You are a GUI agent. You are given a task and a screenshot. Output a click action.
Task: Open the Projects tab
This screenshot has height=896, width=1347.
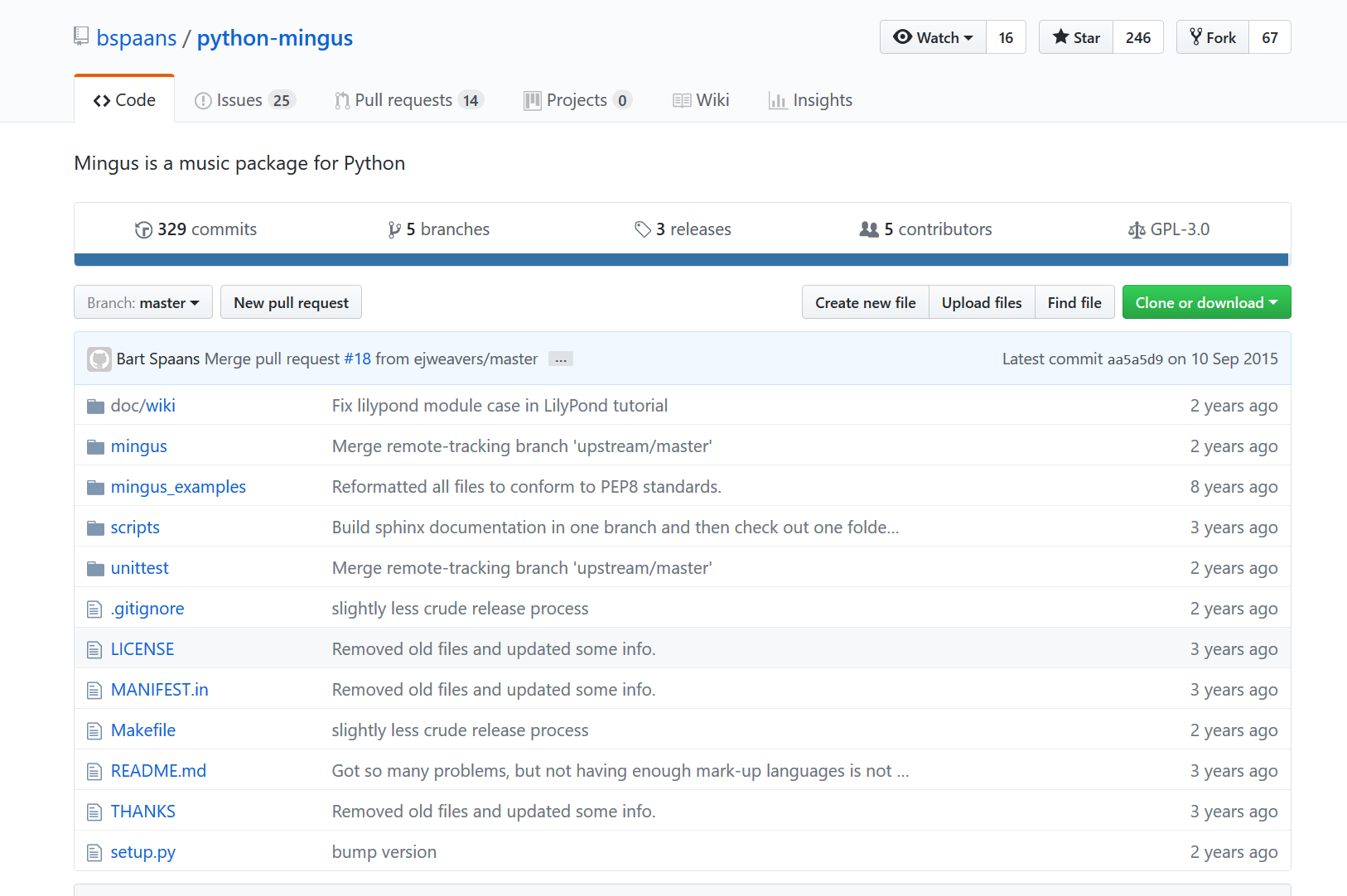coord(578,100)
